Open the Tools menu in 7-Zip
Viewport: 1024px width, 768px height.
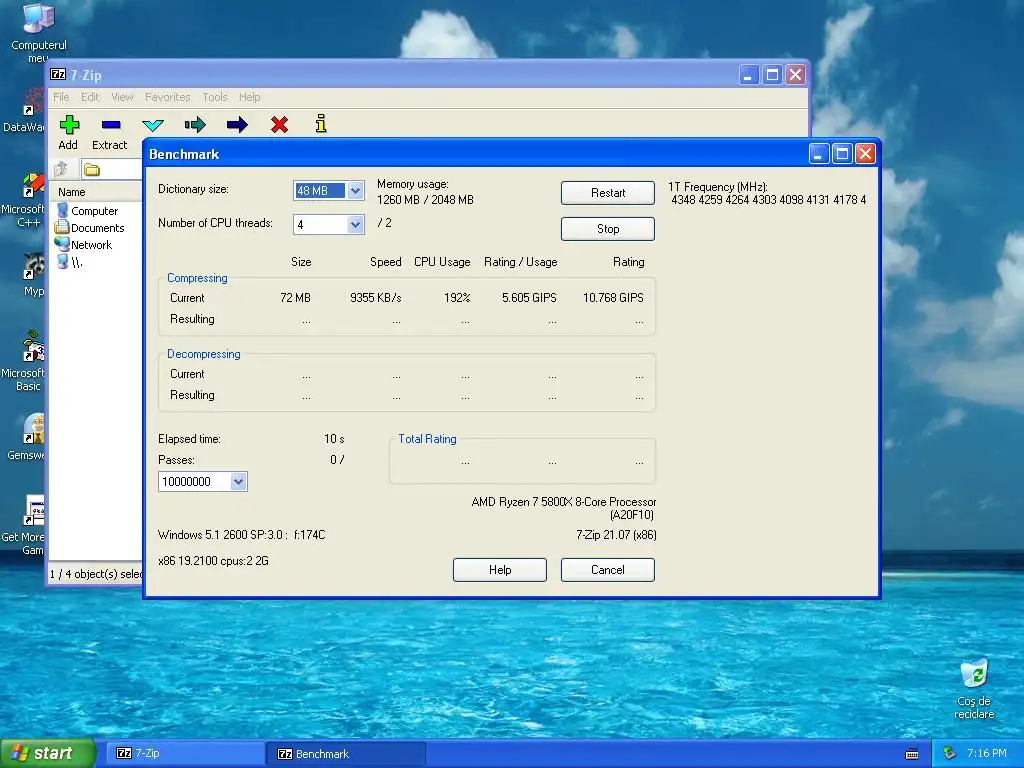(x=215, y=97)
